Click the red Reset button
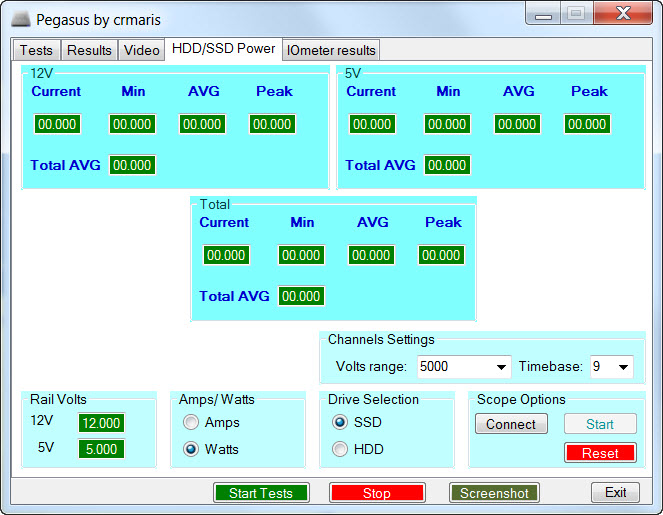 [x=600, y=453]
